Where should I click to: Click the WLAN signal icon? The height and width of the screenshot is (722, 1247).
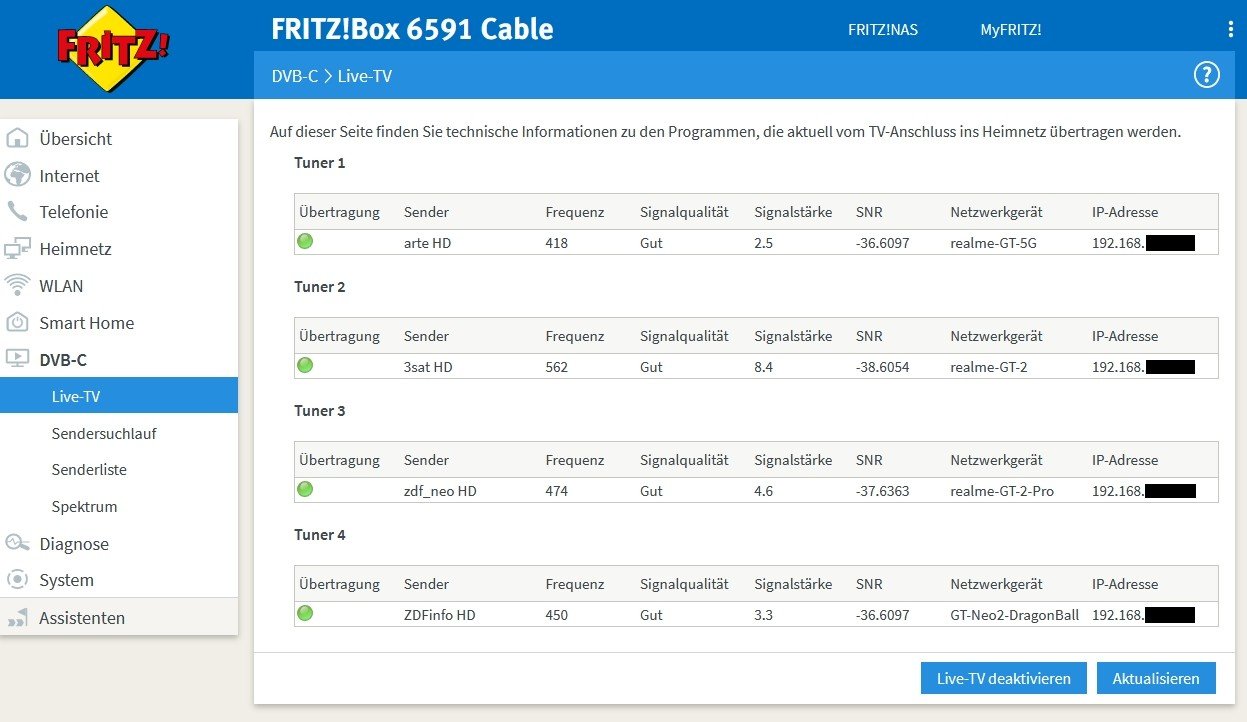click(18, 285)
